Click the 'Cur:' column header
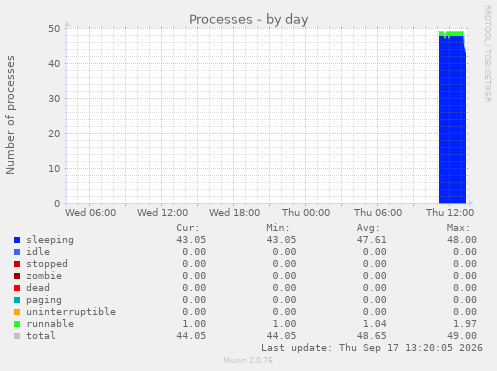Screen dimensions: 497x371 188,228
